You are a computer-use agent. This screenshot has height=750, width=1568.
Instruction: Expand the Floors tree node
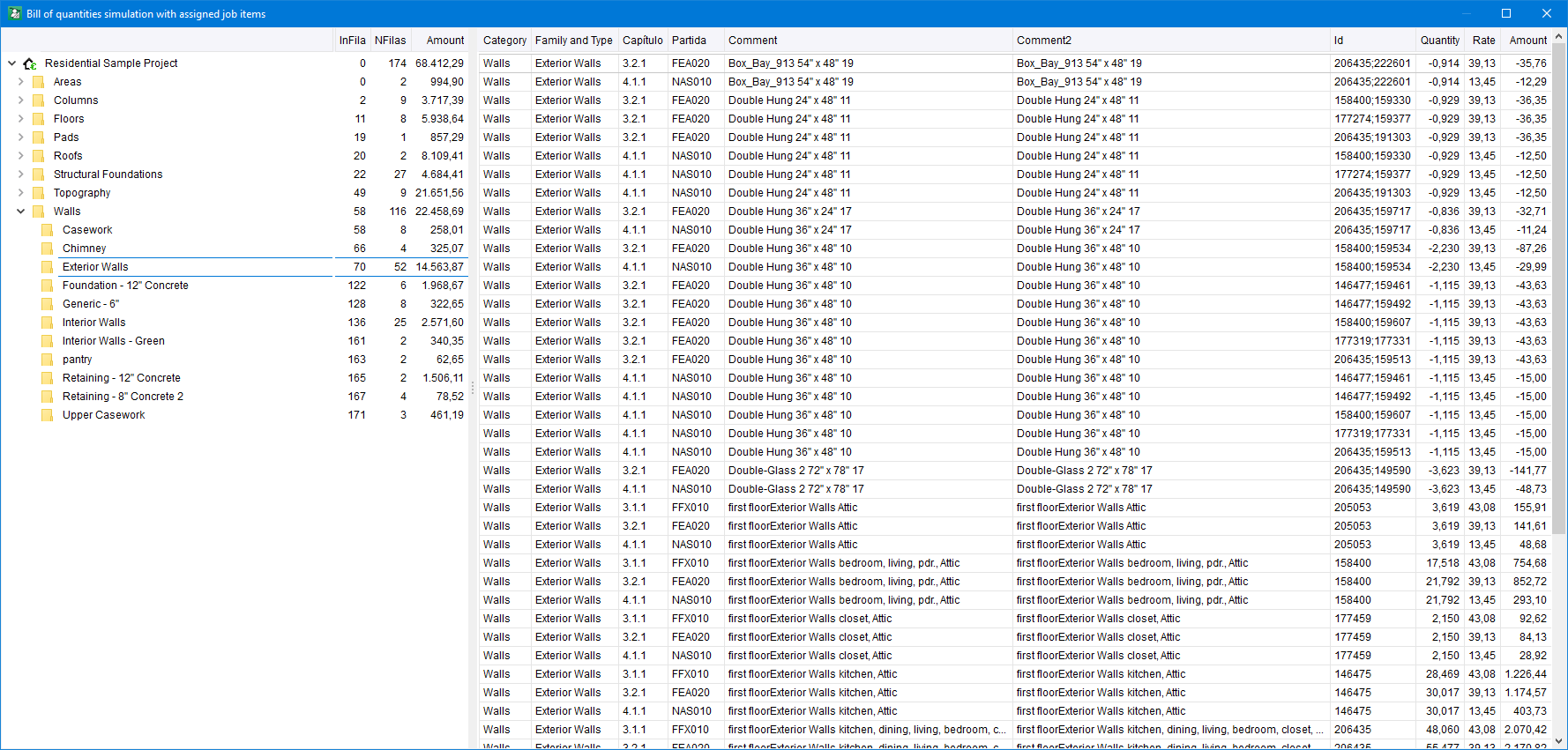[x=20, y=119]
